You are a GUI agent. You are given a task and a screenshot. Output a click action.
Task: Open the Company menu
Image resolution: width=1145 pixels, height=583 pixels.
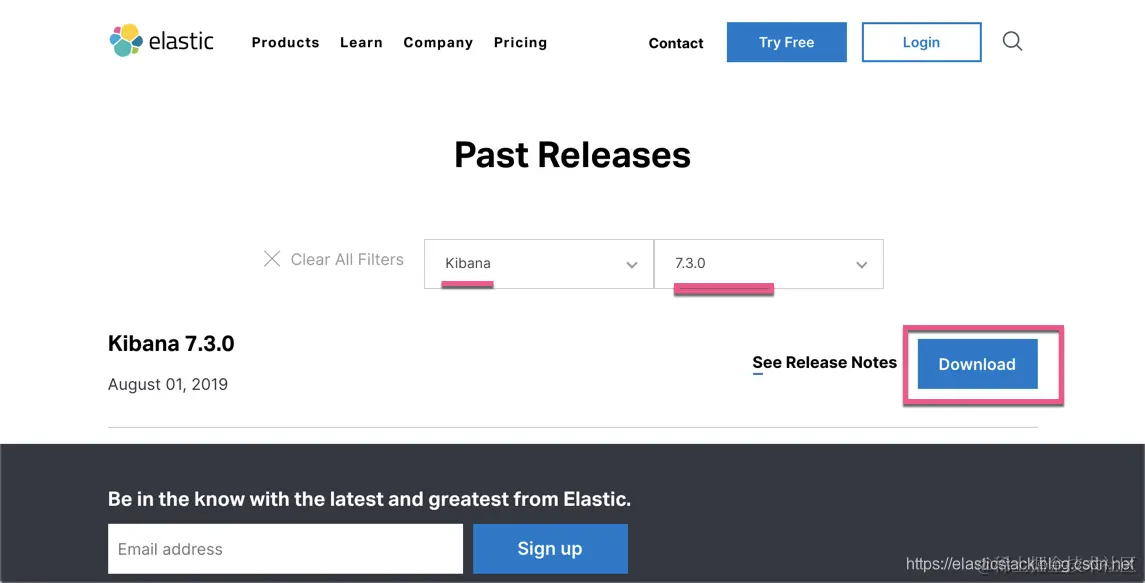(x=438, y=43)
